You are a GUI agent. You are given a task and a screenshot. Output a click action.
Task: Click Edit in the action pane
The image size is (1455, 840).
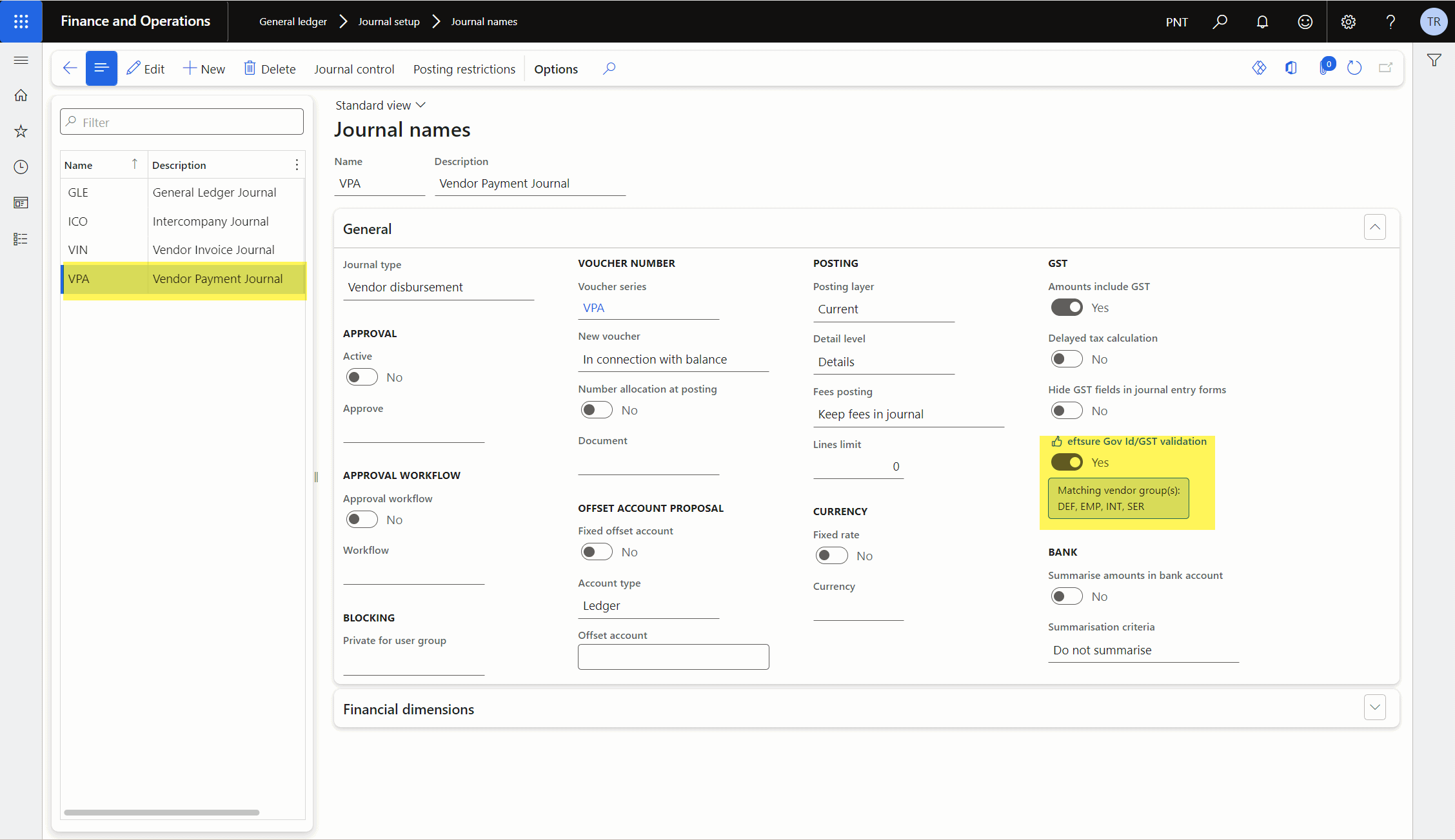146,68
